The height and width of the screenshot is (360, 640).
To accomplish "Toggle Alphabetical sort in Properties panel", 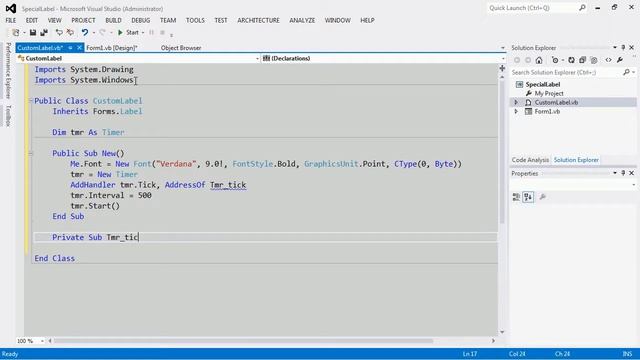I will click(x=528, y=197).
